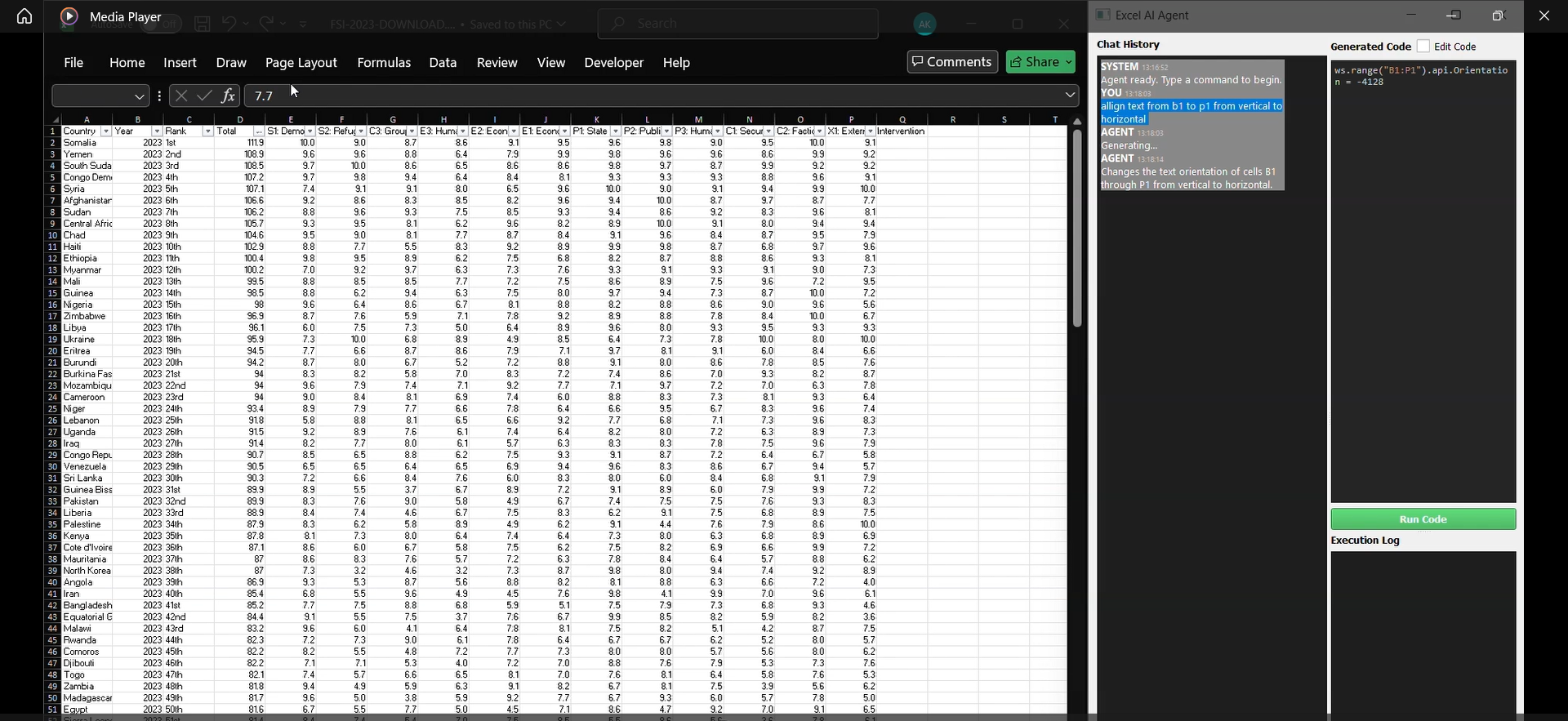1568x721 pixels.
Task: Switch to the Data ribbon tab
Action: (443, 62)
